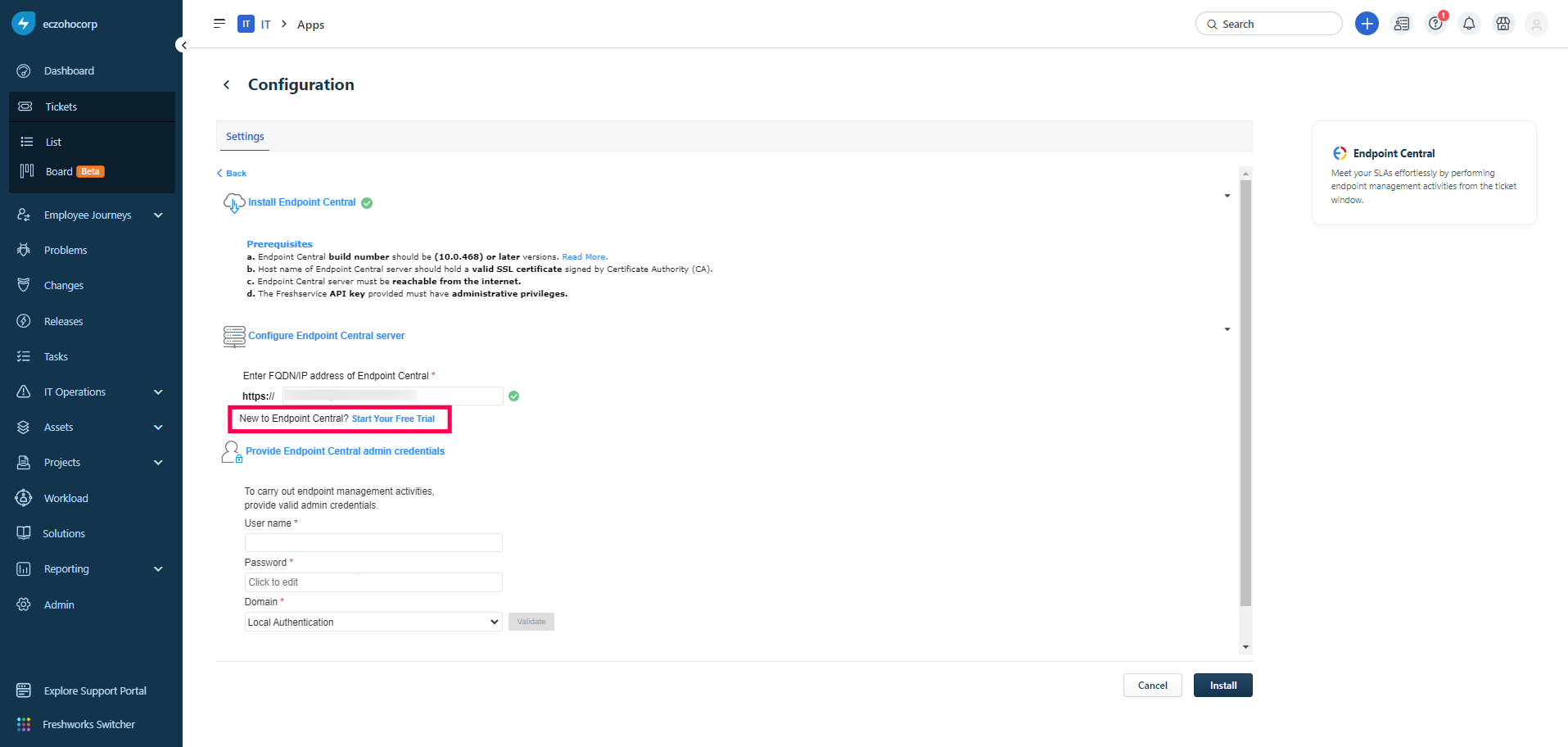Click the IT Operations alert icon
Image resolution: width=1568 pixels, height=747 pixels.
[24, 392]
